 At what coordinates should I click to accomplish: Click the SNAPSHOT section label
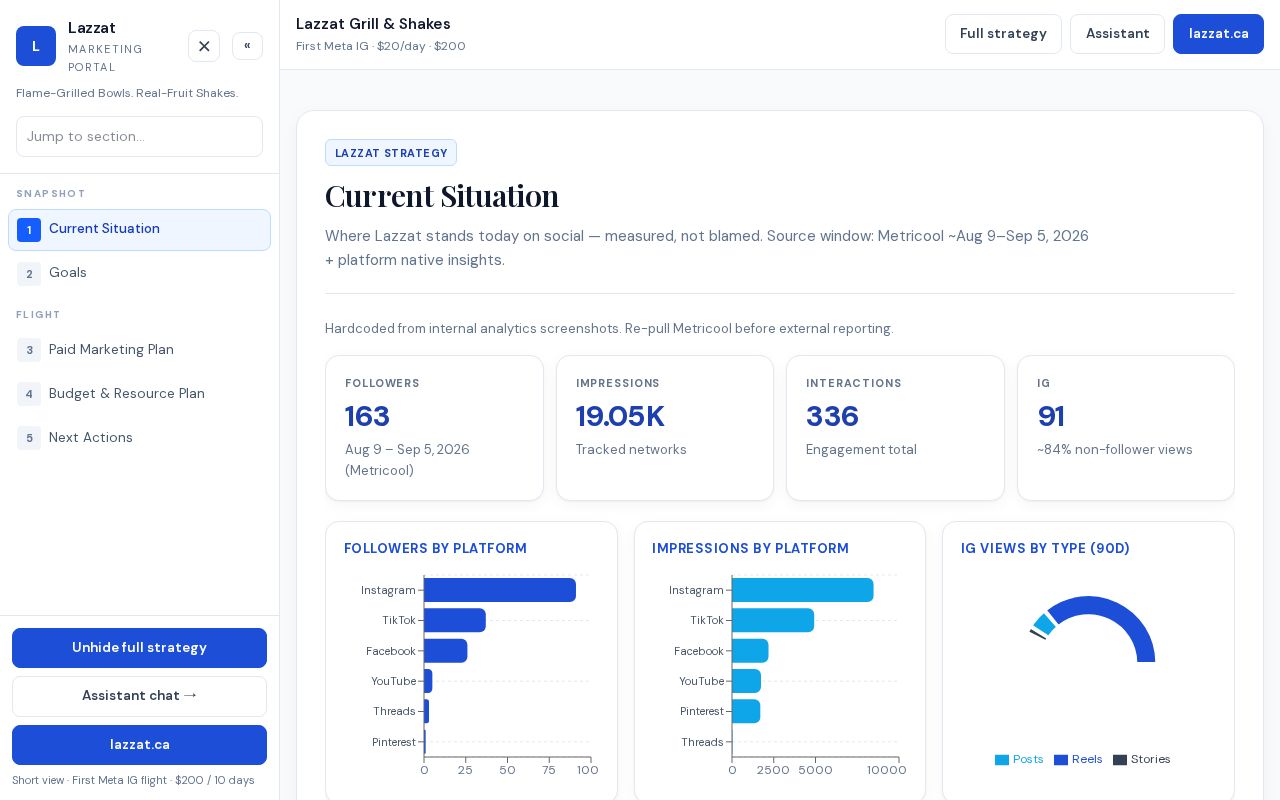tap(51, 194)
